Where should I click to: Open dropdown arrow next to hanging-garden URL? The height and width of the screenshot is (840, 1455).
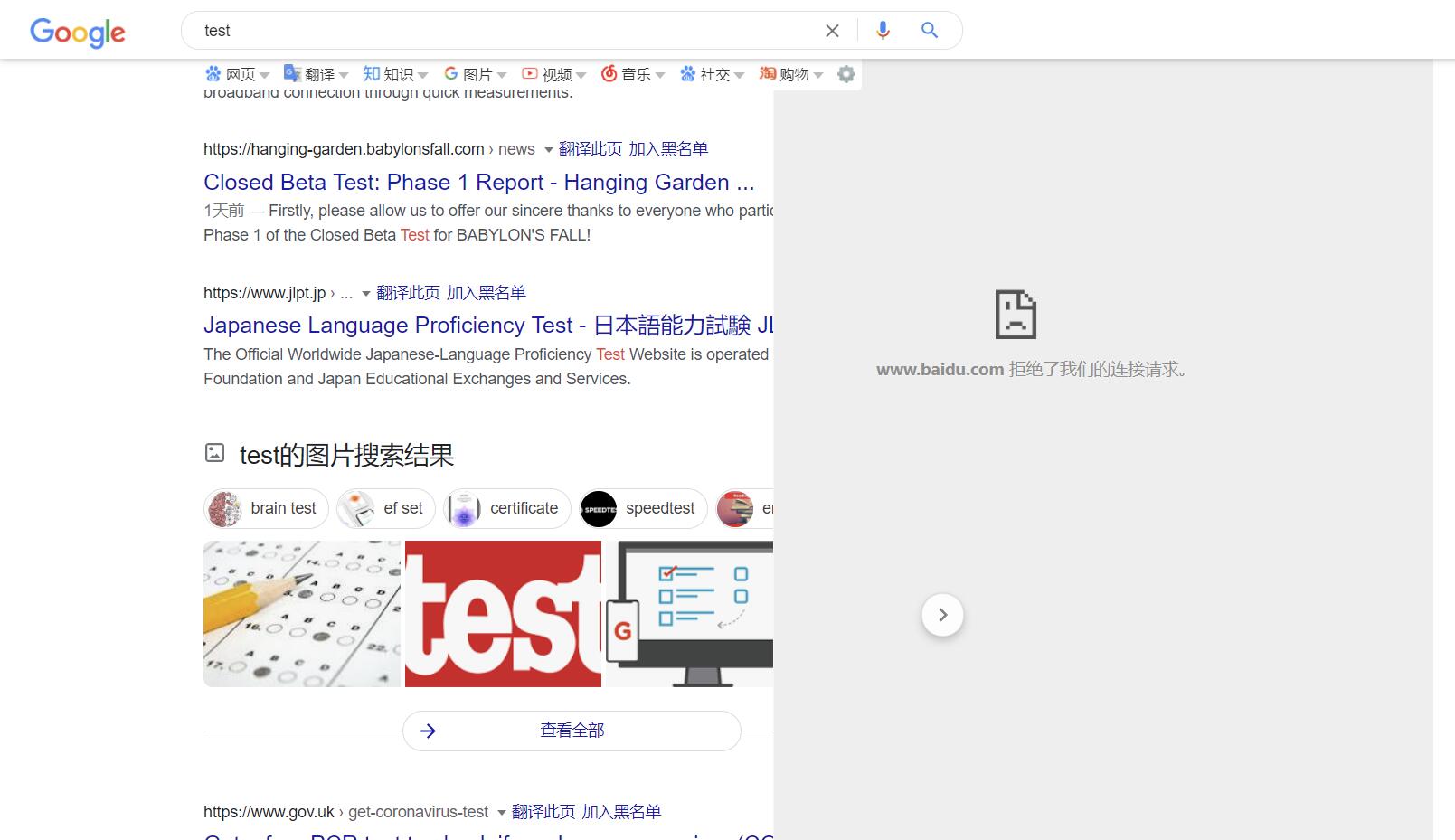click(x=548, y=150)
